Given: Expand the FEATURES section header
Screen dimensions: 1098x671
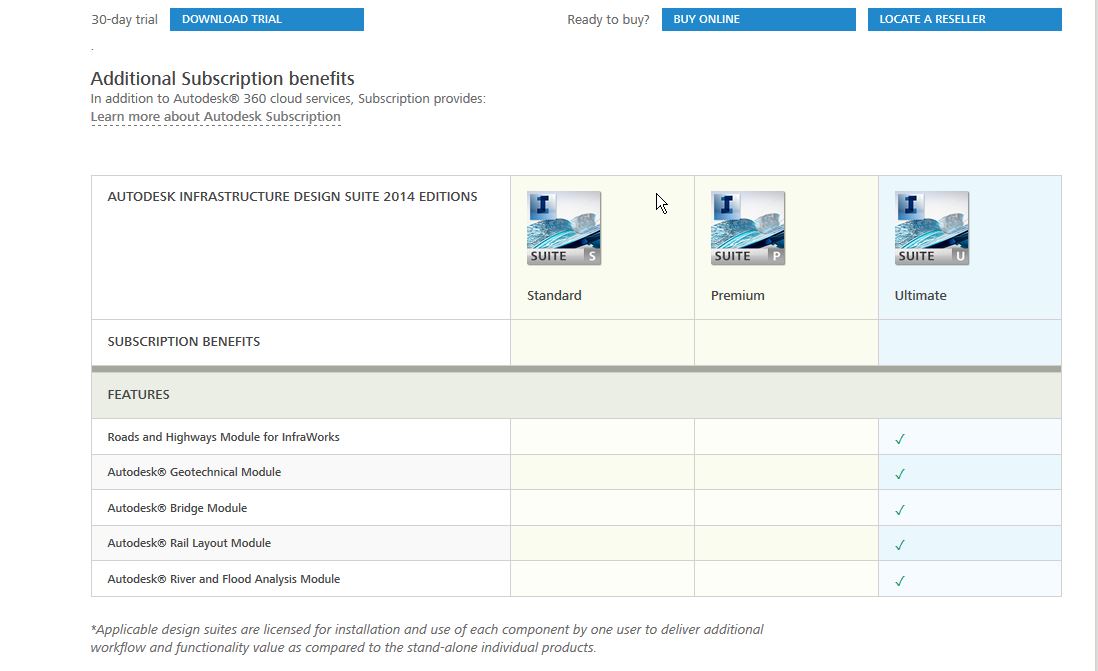Looking at the screenshot, I should point(139,394).
